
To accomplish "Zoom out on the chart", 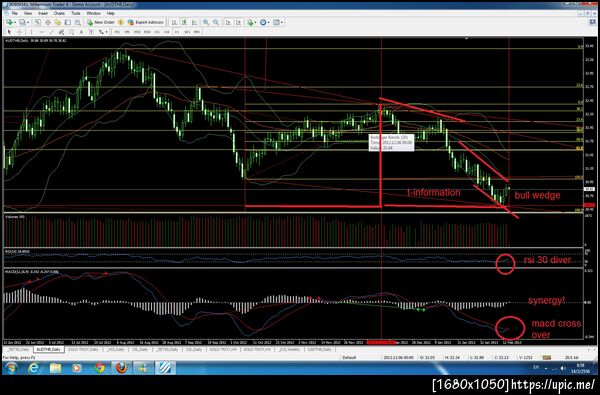I will (x=216, y=22).
